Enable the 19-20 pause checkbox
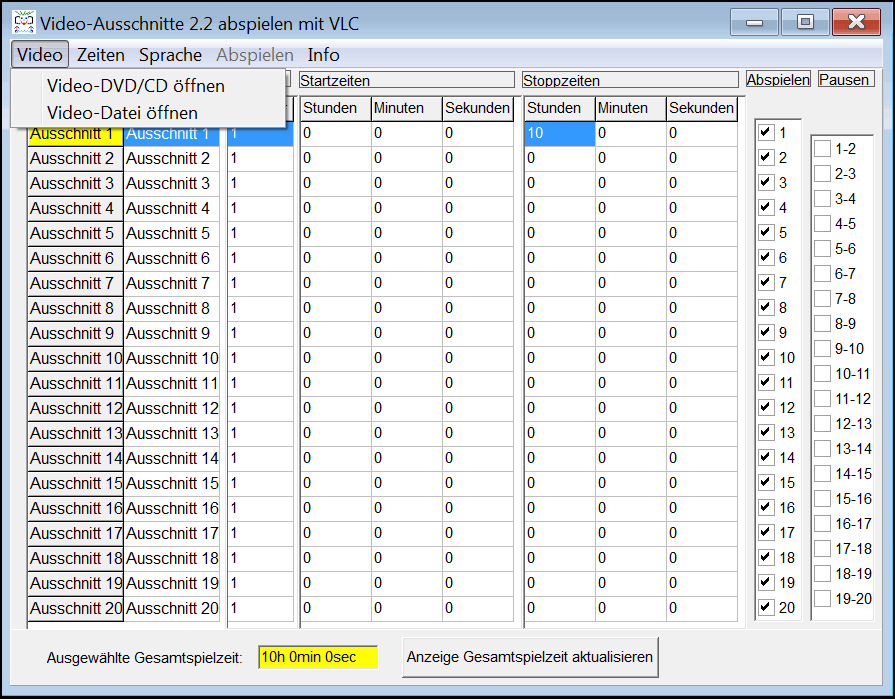This screenshot has height=699, width=895. pos(822,599)
